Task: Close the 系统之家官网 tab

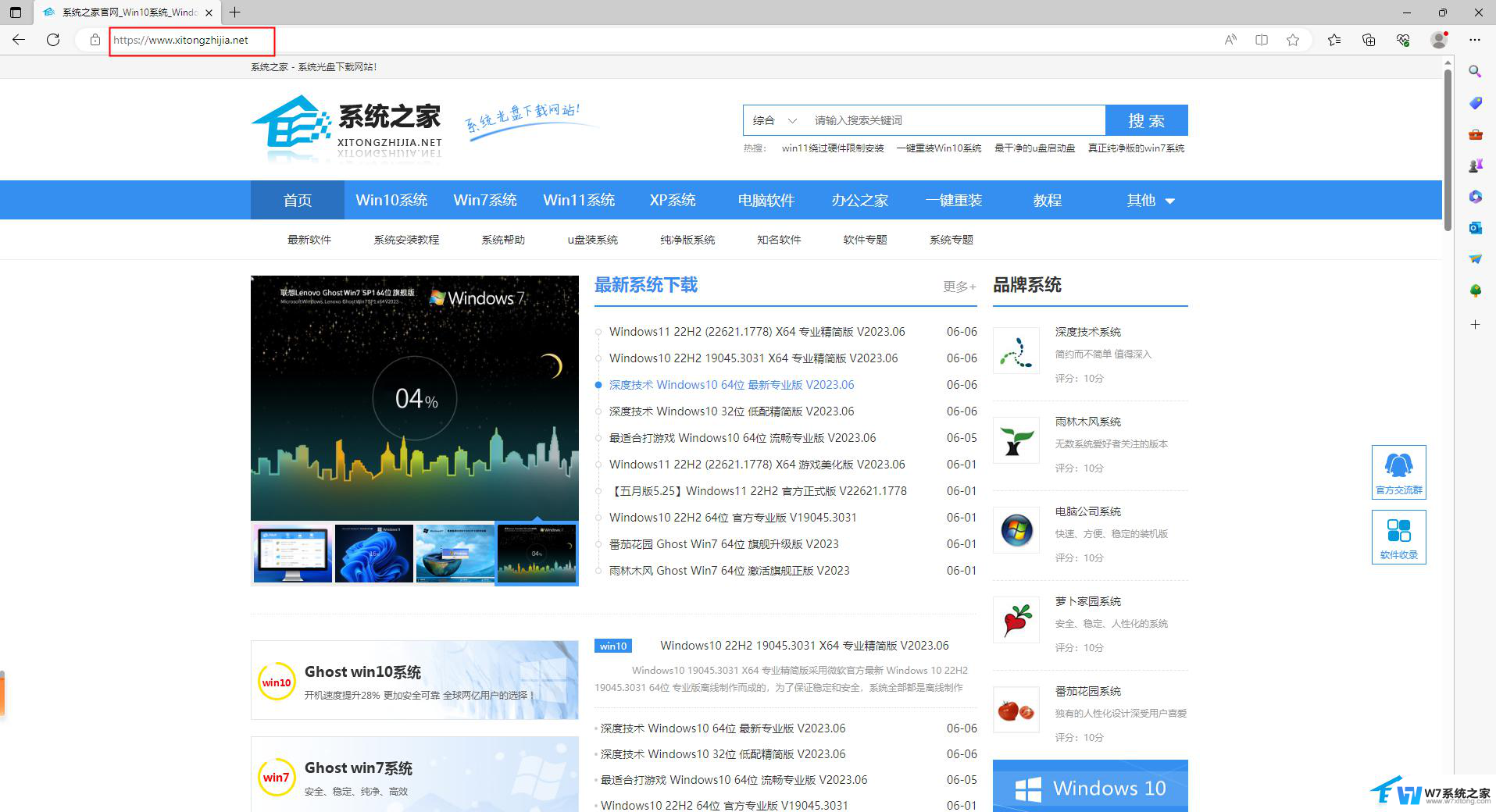Action: pos(209,12)
